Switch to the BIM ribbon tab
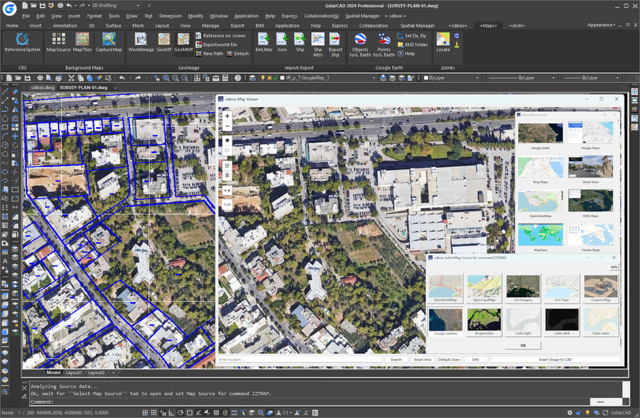The height and width of the screenshot is (418, 640). pyautogui.click(x=260, y=25)
